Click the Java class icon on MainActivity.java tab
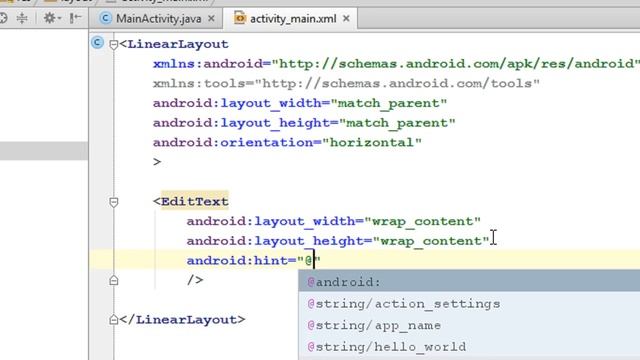 (x=106, y=18)
